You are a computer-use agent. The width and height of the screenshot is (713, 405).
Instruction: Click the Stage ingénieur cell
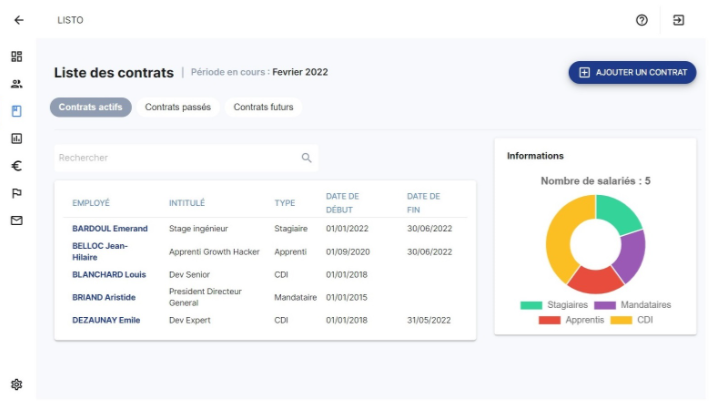tap(198, 229)
